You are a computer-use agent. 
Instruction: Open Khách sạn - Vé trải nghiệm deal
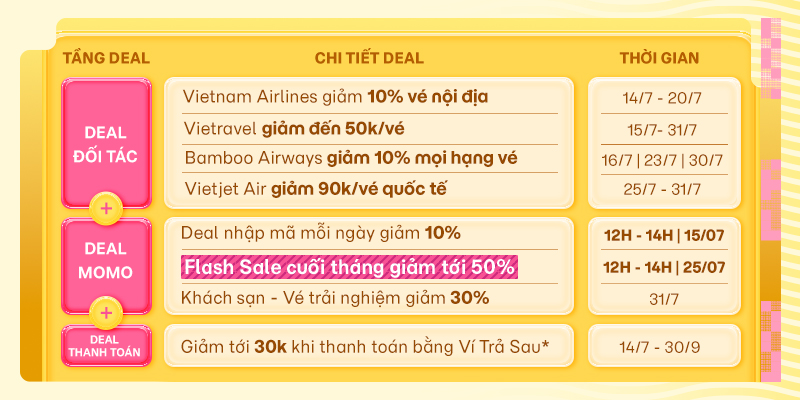(x=335, y=298)
